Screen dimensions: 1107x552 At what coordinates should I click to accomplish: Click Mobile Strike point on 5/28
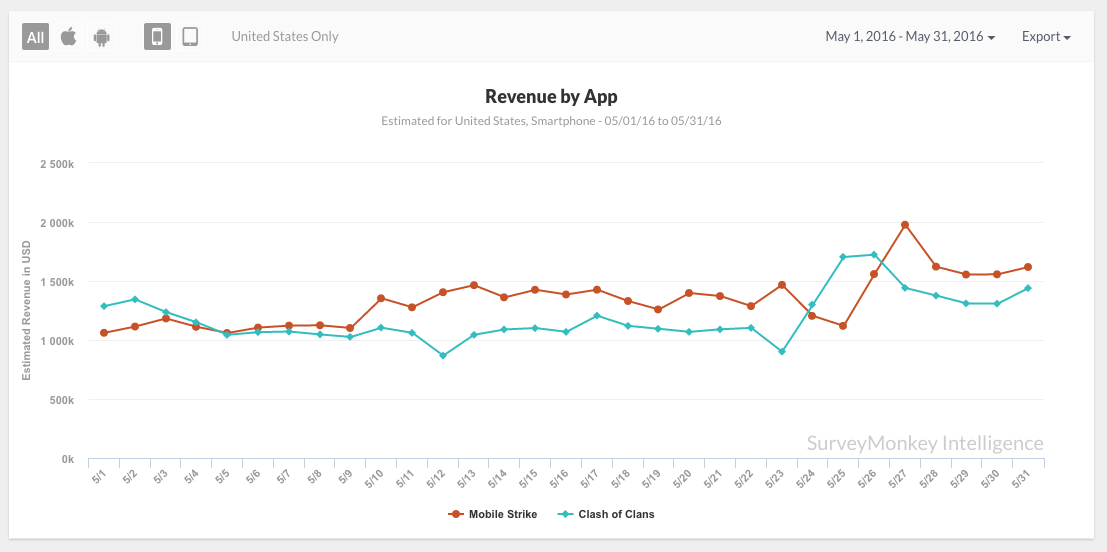[935, 267]
